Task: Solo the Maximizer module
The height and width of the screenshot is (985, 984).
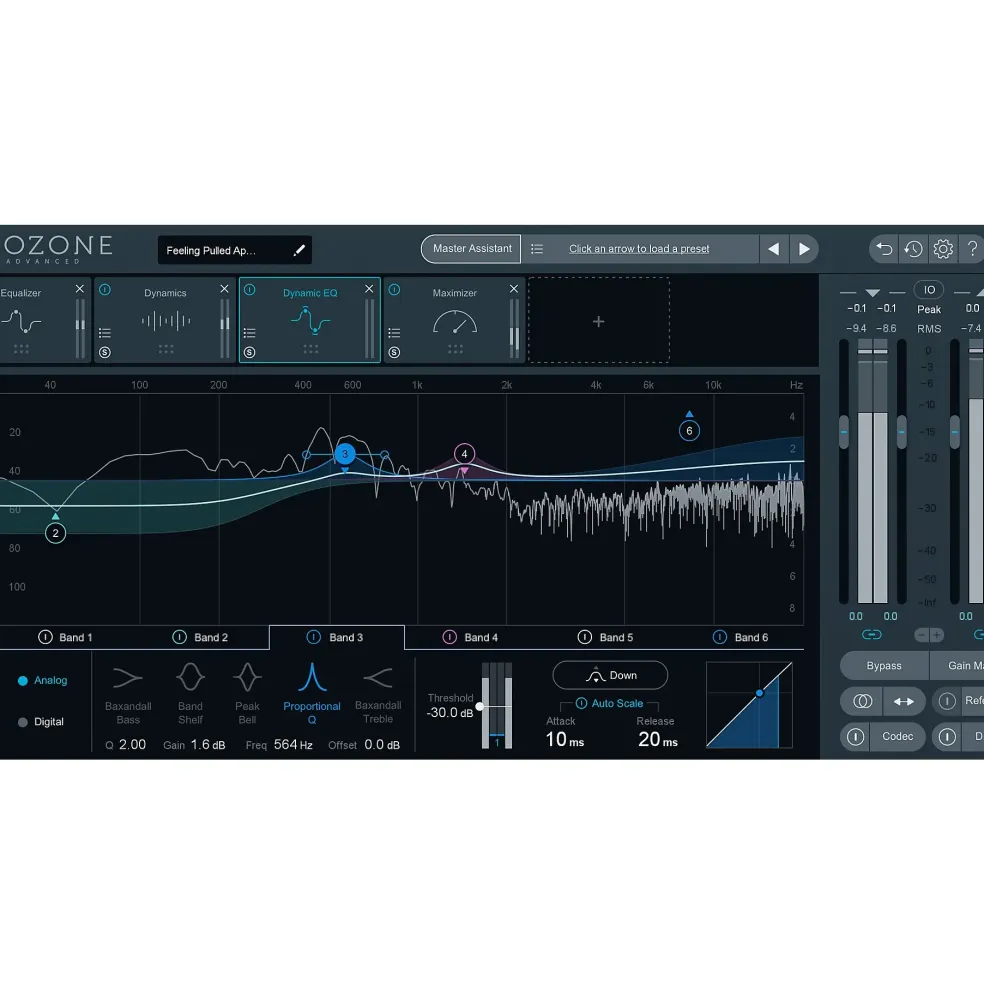Action: point(394,352)
